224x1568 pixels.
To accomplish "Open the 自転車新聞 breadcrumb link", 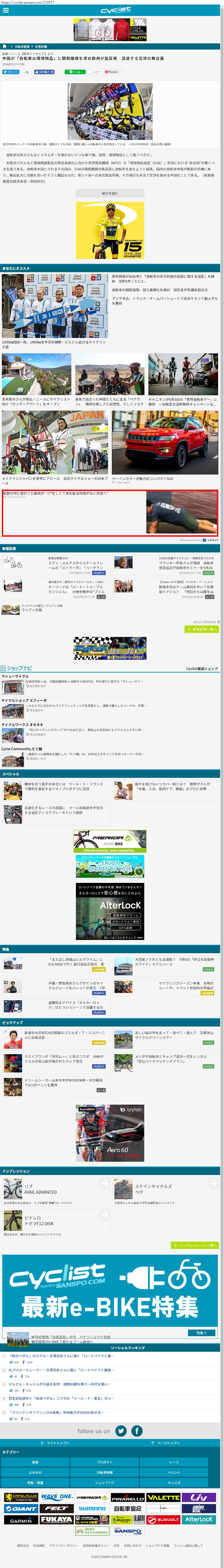I will [22, 46].
